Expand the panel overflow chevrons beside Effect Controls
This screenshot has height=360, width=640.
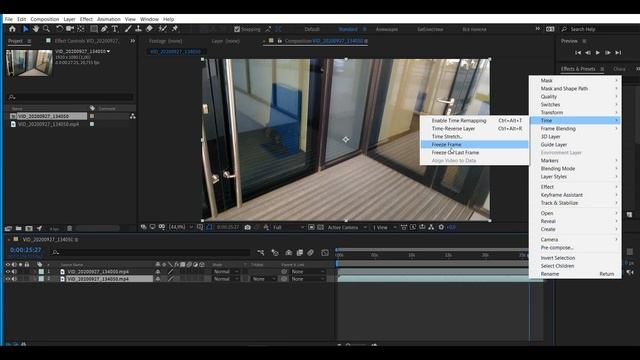pyautogui.click(x=133, y=41)
